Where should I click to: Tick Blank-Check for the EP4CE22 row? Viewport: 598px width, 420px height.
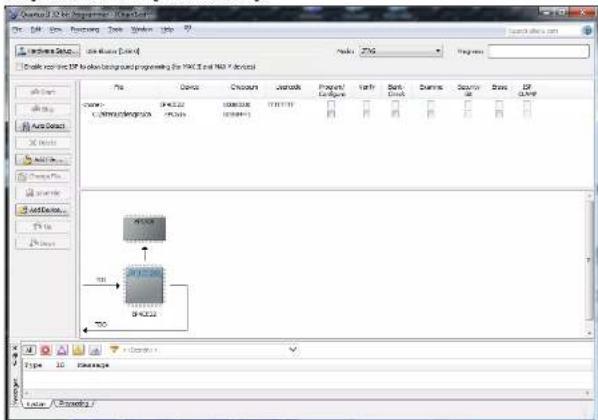395,105
